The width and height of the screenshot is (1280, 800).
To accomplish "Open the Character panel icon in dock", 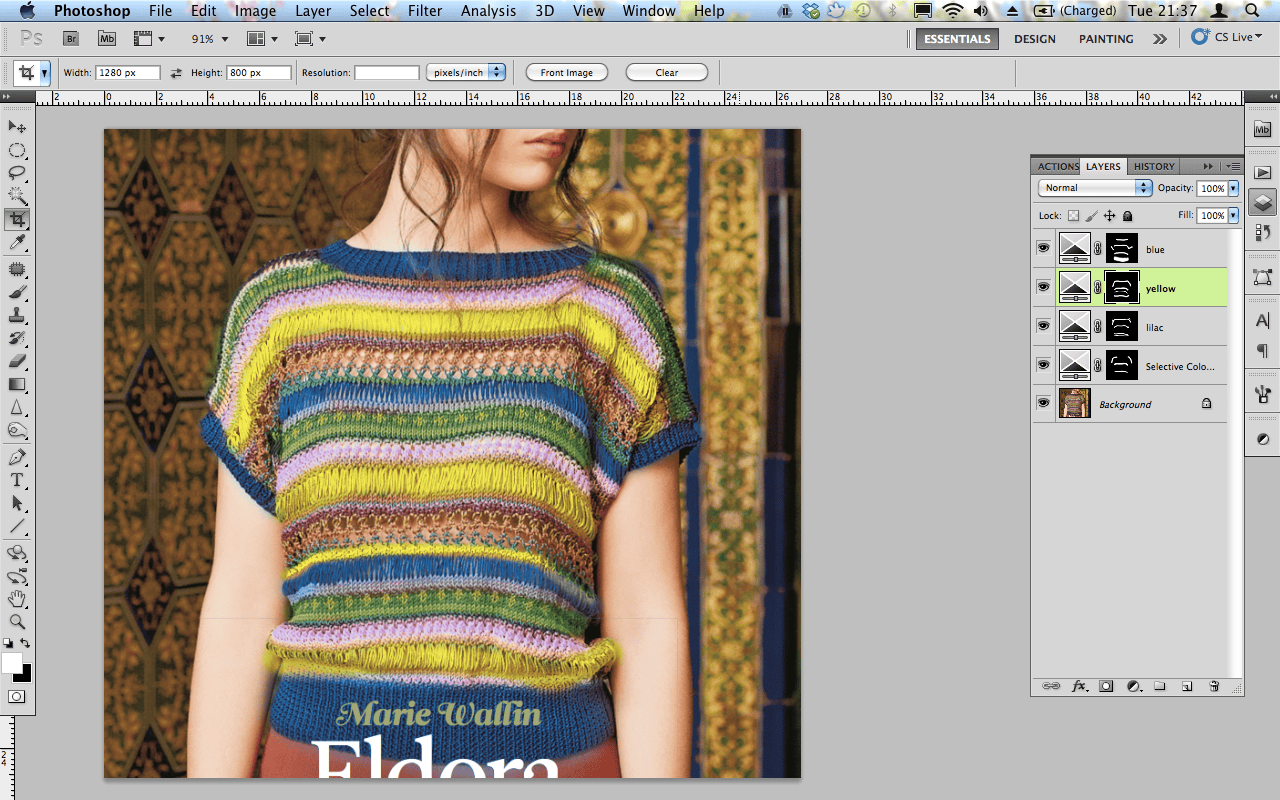I will pyautogui.click(x=1262, y=321).
